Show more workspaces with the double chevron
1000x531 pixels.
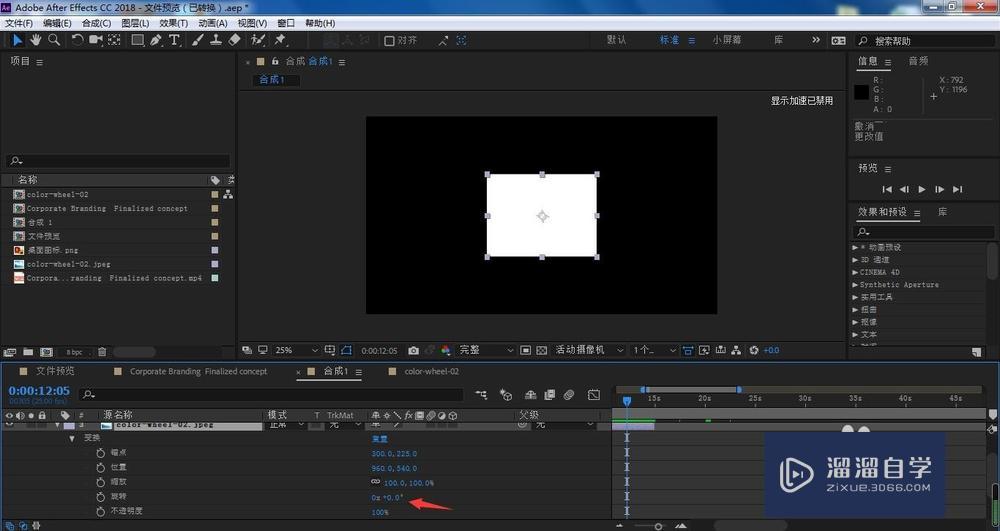pos(816,40)
